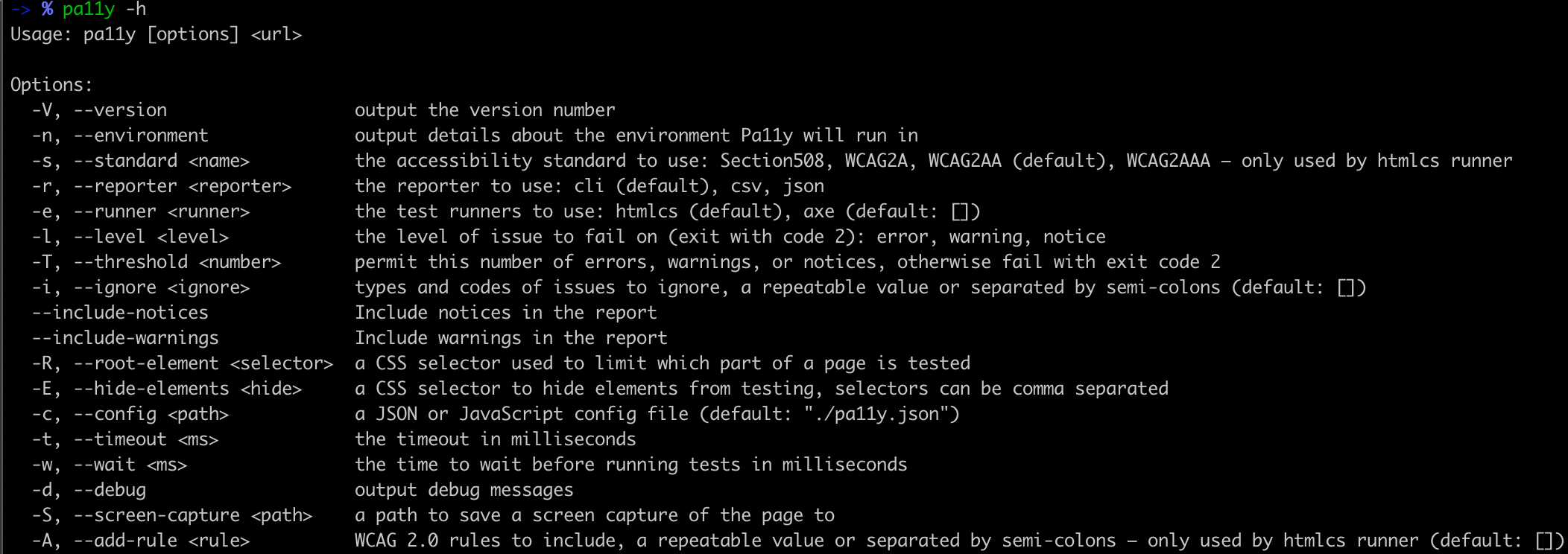Click the "--include-notices" flag
The image size is (1568, 554).
point(120,313)
